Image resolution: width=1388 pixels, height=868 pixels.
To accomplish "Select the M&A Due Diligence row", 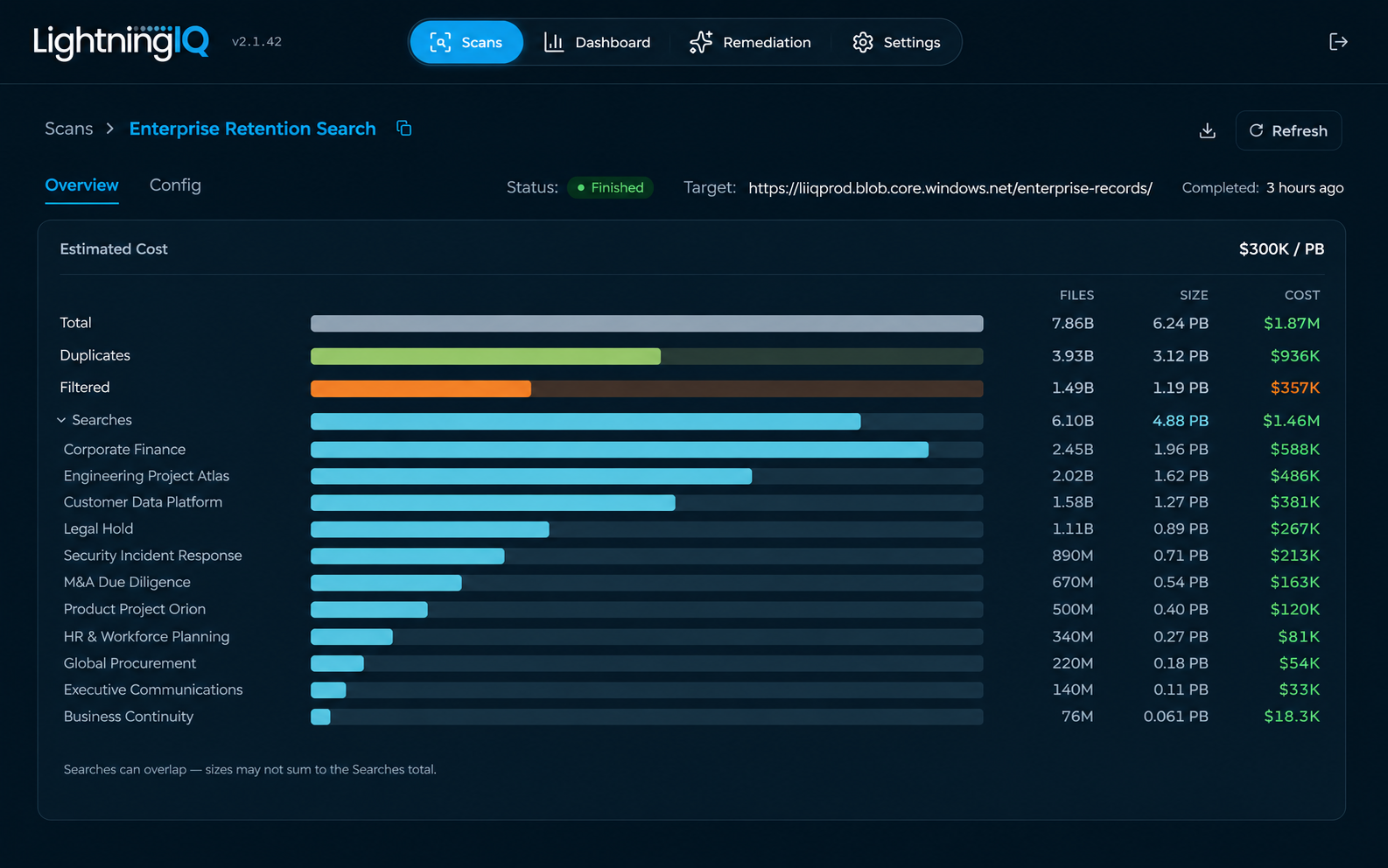I will click(x=691, y=583).
